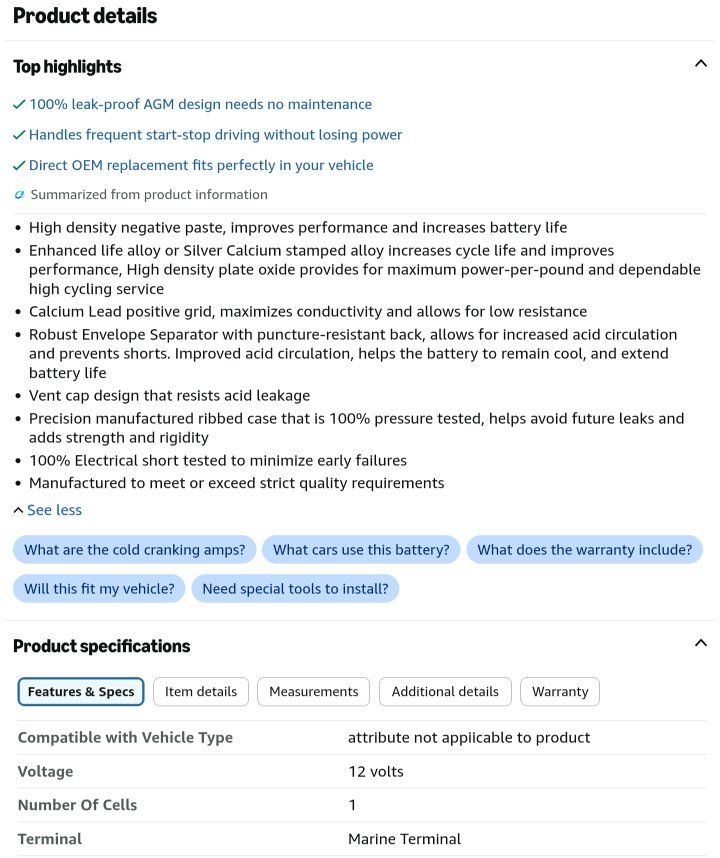Screen dimensions: 720x858
Task: Open the Warranty tab
Action: (560, 692)
